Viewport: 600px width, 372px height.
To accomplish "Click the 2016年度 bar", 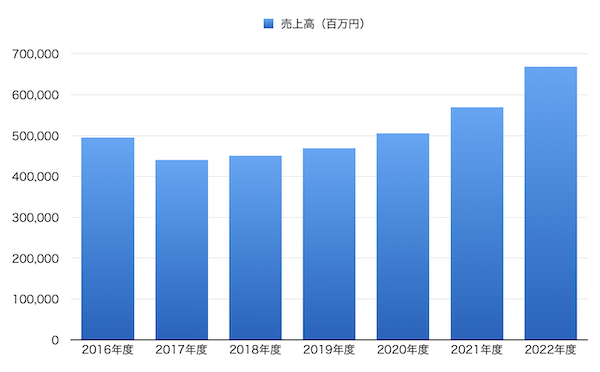I will [x=108, y=238].
